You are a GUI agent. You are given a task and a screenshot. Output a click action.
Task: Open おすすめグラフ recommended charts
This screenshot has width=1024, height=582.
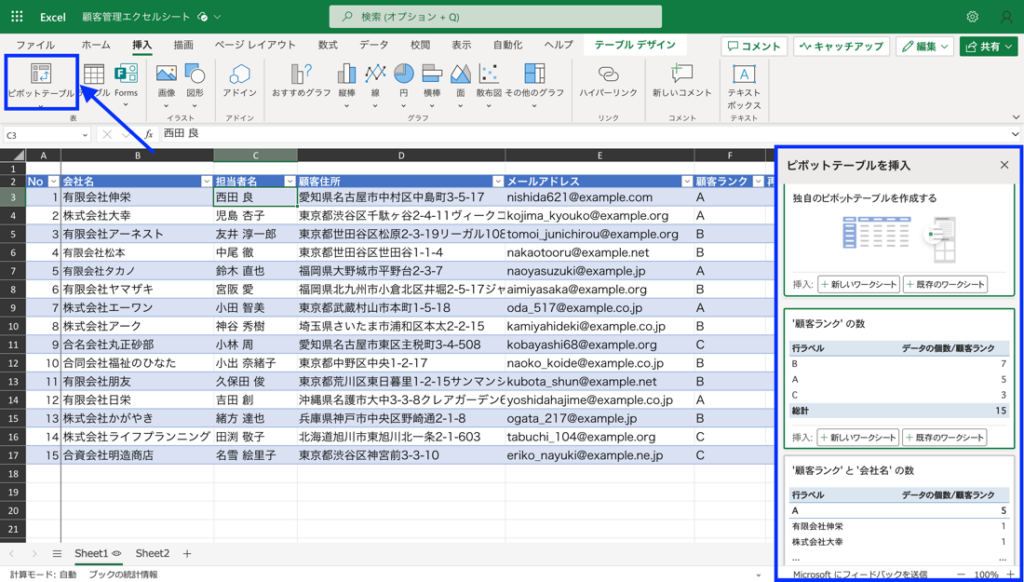pos(301,74)
